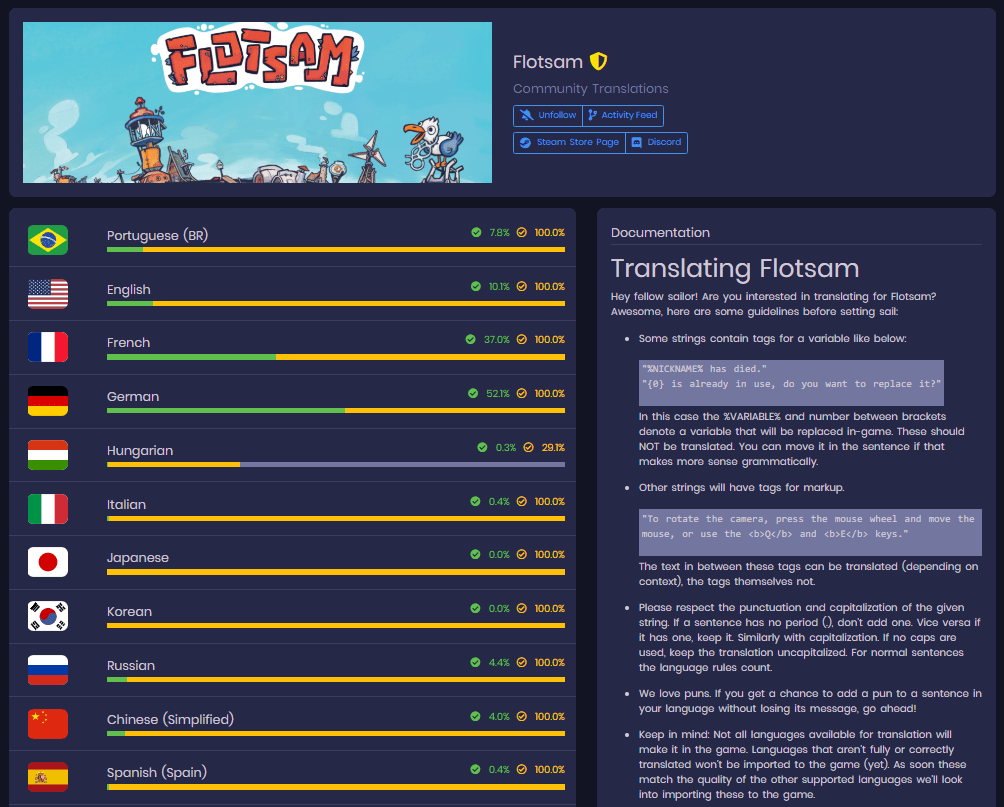Open the Discord link
1004x807 pixels.
[x=656, y=142]
